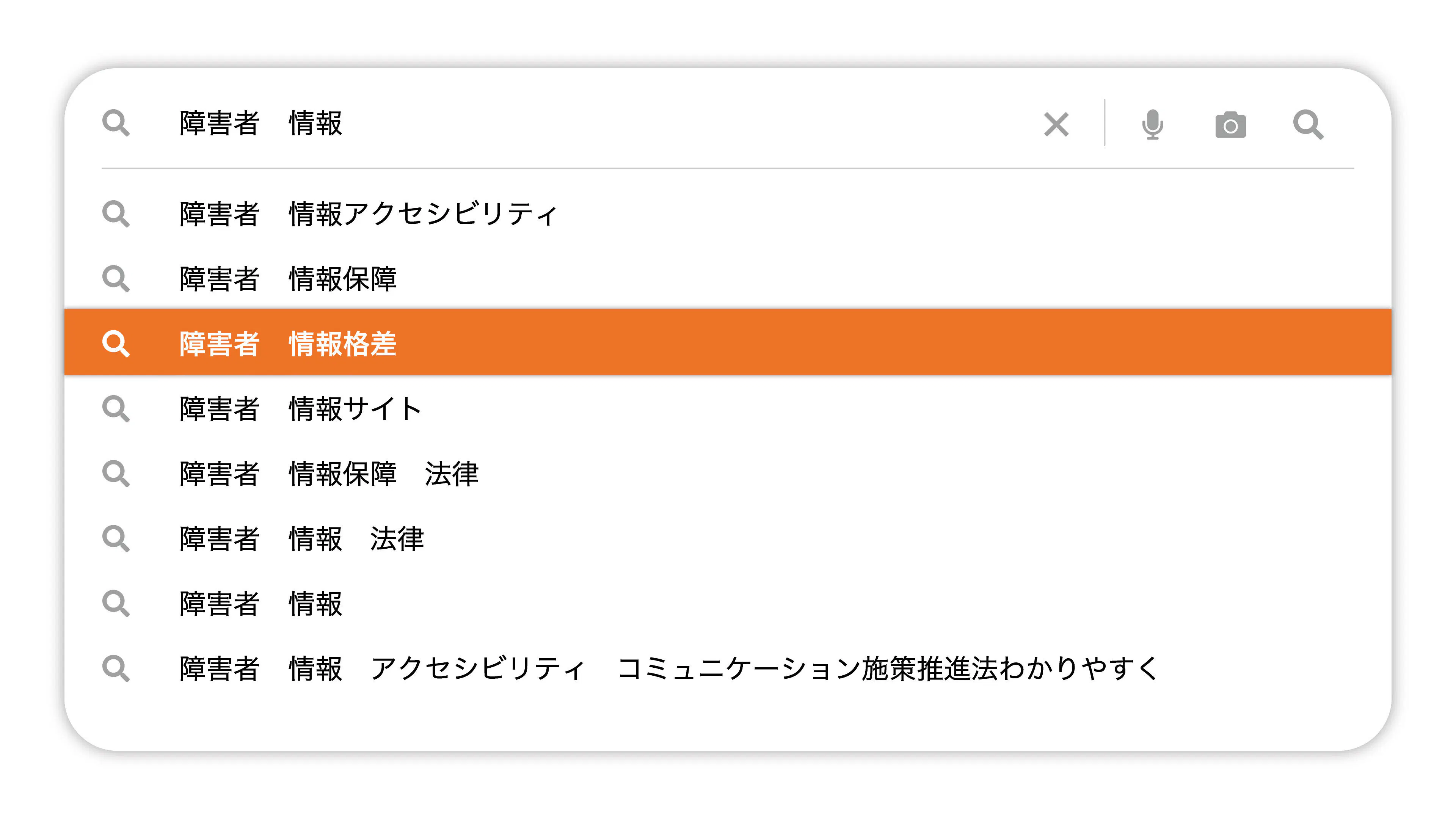The height and width of the screenshot is (819, 1456).
Task: Click magnifier icon beside 情報保障 suggestion
Action: click(116, 279)
